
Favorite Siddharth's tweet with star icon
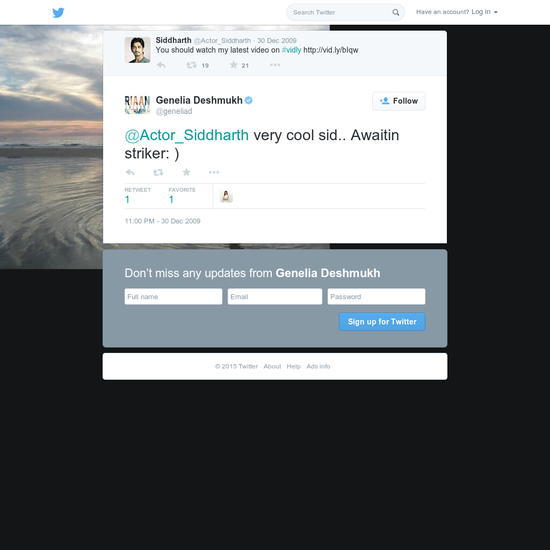point(234,65)
